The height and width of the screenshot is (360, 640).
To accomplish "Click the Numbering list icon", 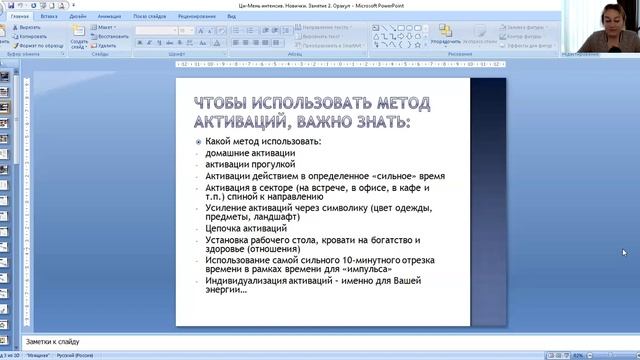I will (x=250, y=31).
